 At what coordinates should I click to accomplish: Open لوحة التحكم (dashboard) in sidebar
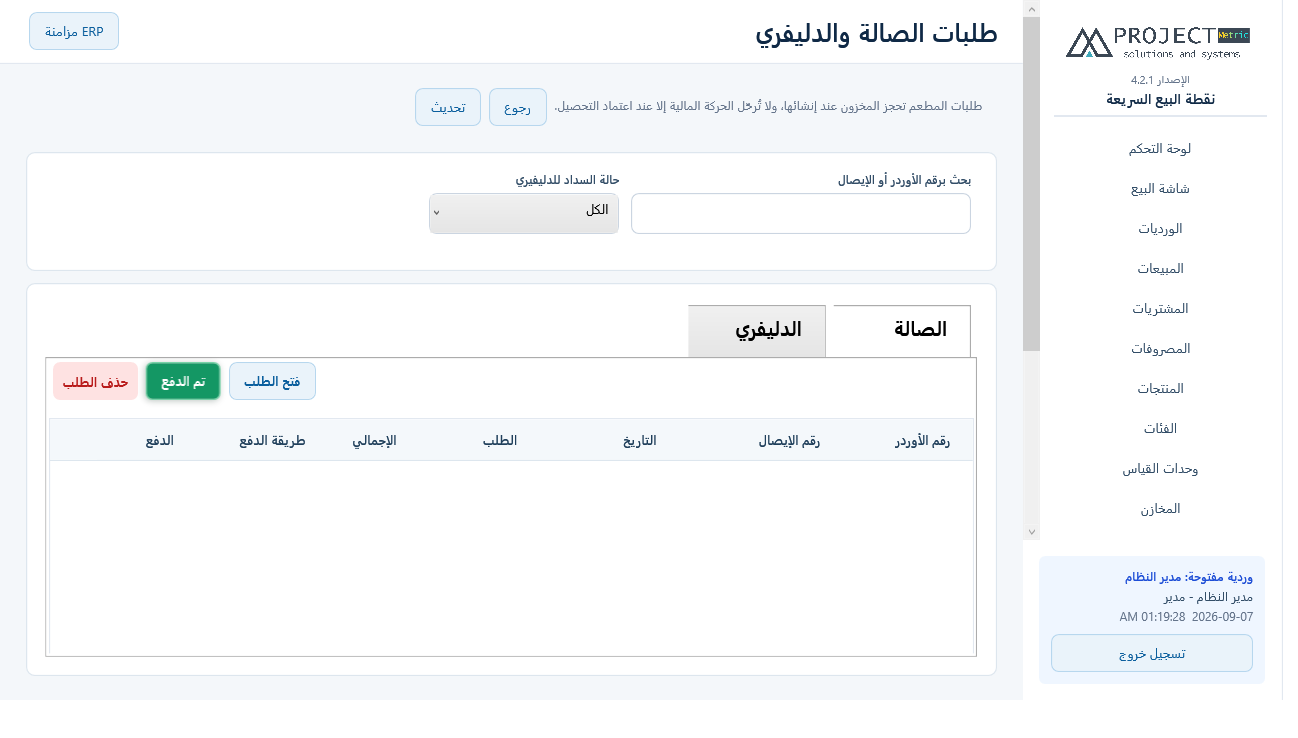tap(1160, 148)
